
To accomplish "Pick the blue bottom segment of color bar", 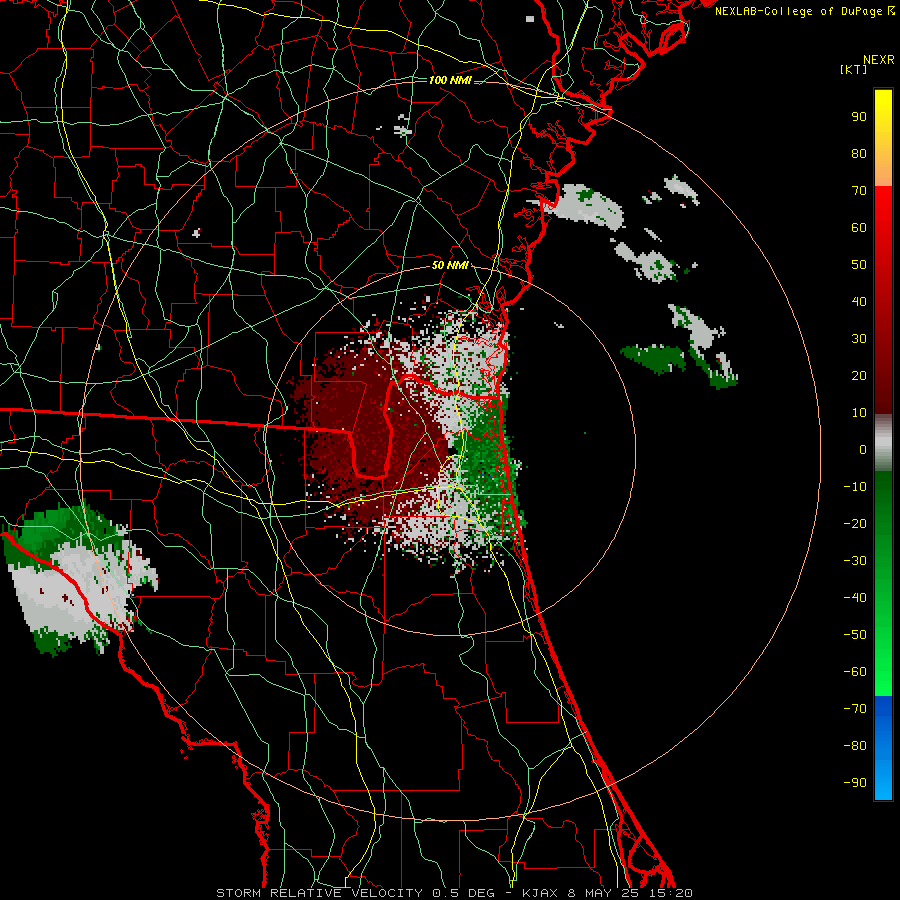I will (x=883, y=748).
